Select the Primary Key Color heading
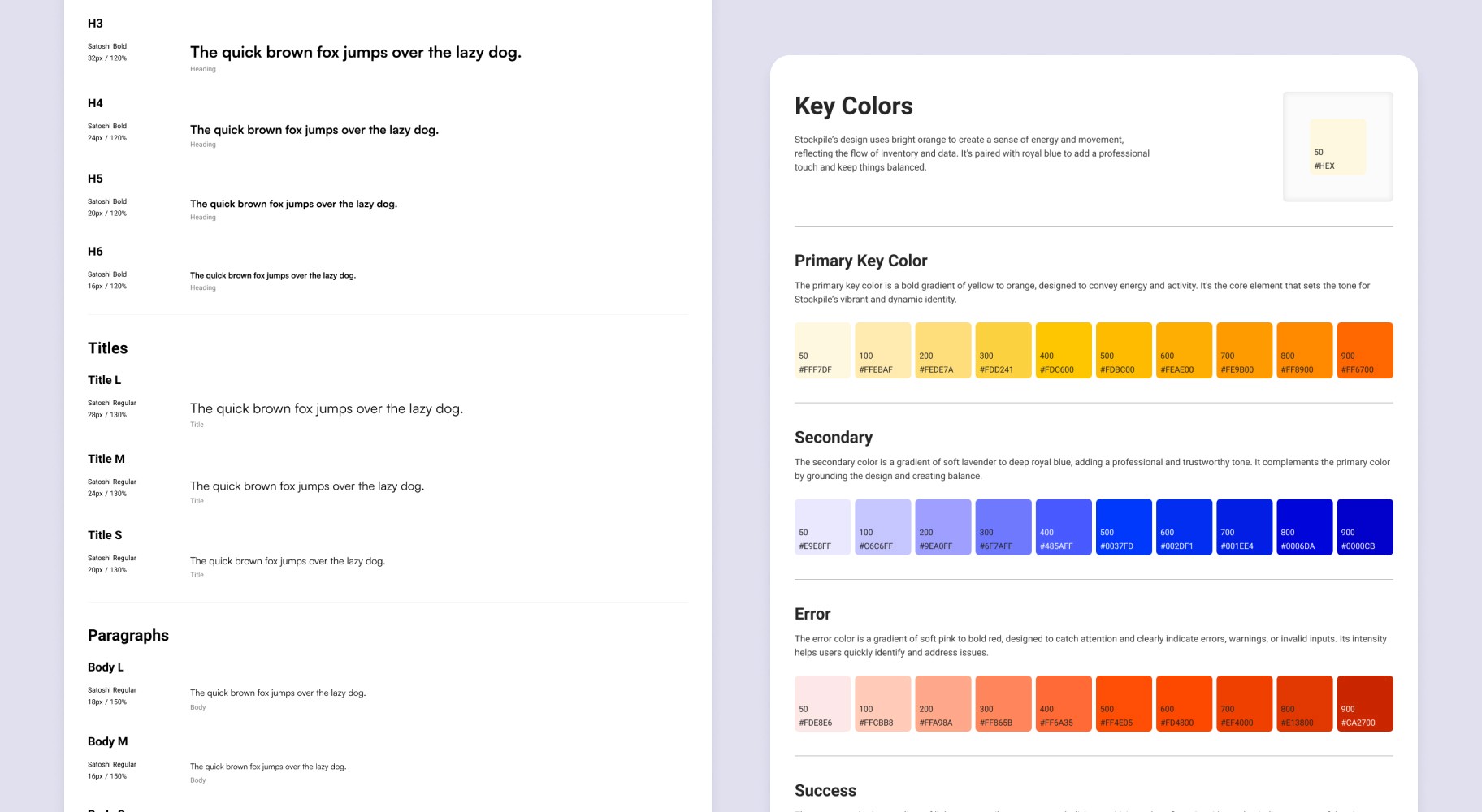The height and width of the screenshot is (812, 1482). pyautogui.click(x=860, y=261)
